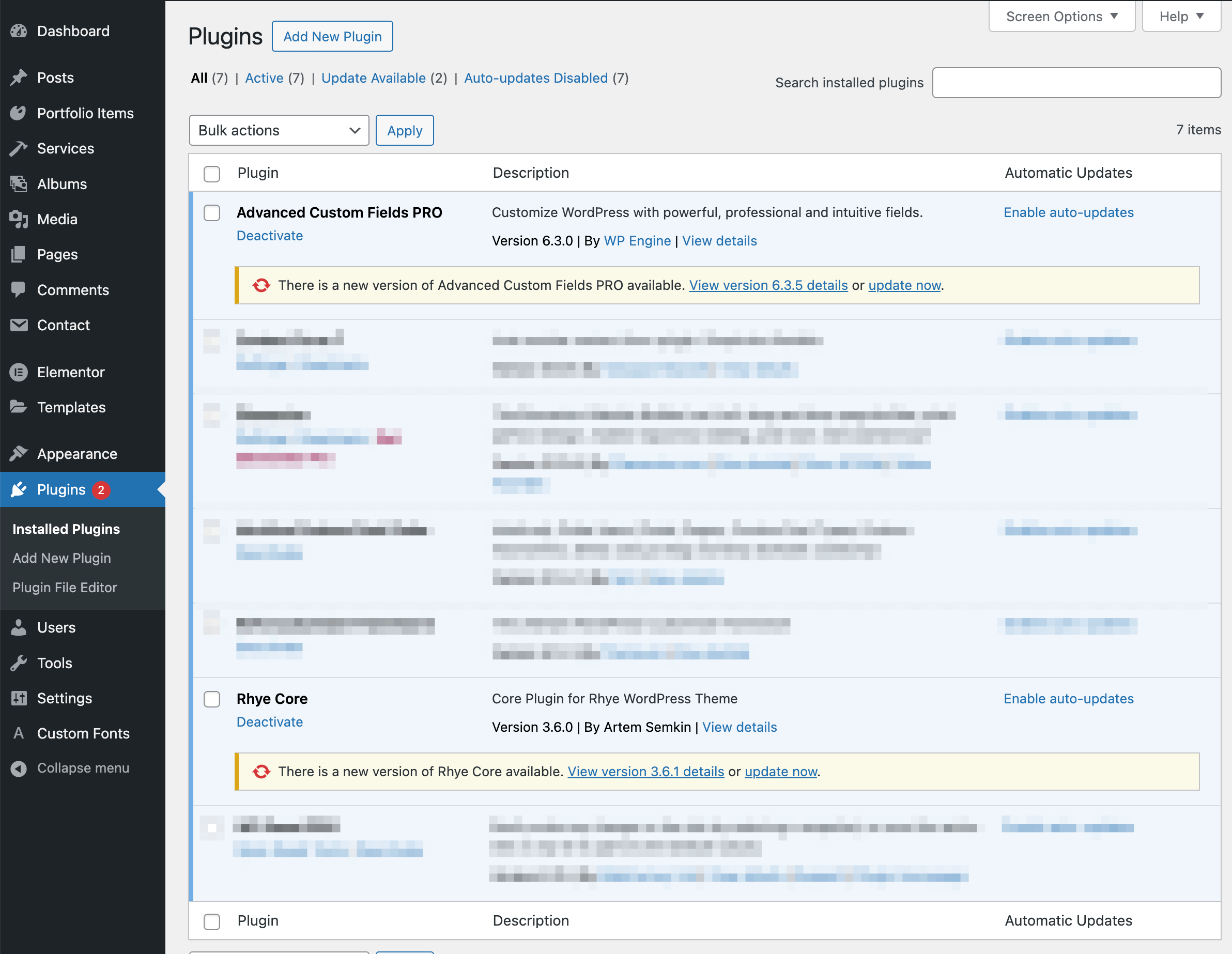Tick the Rhye Core plugin checkbox
The image size is (1232, 954).
click(212, 699)
